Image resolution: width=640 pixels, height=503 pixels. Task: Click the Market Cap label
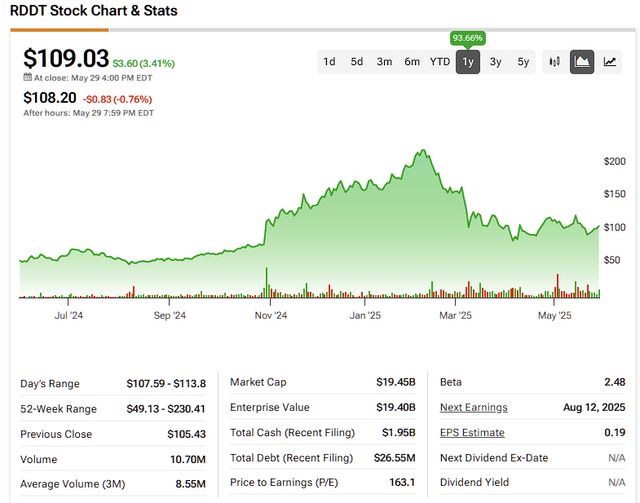click(258, 382)
